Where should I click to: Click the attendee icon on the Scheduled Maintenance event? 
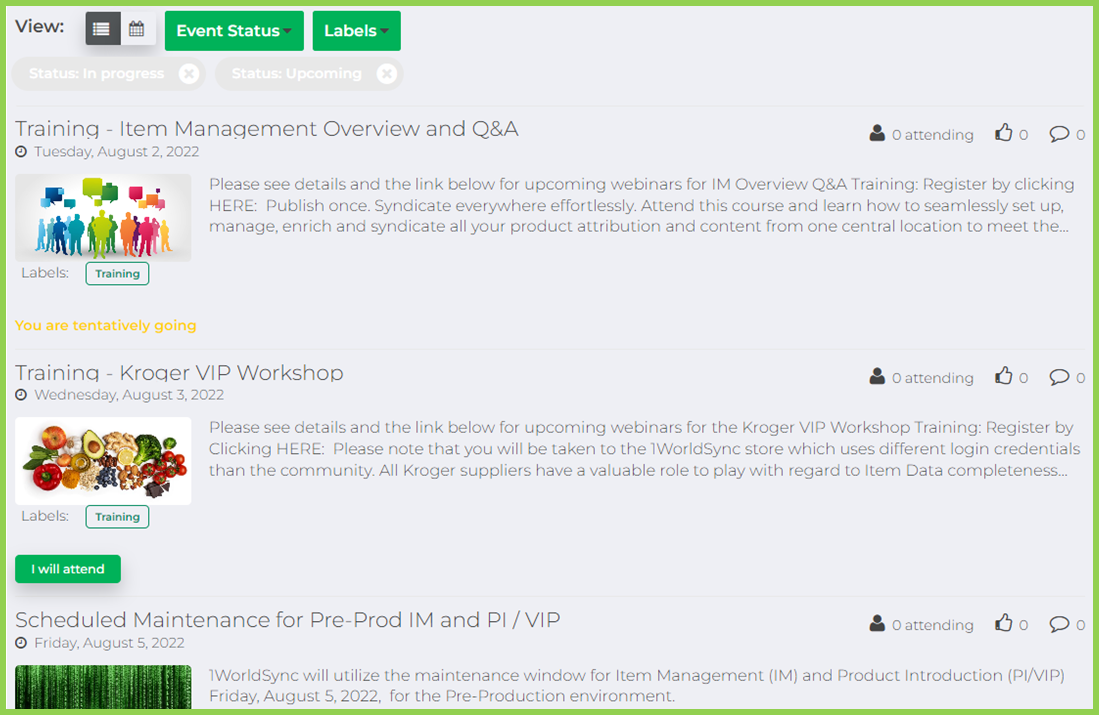[x=877, y=623]
